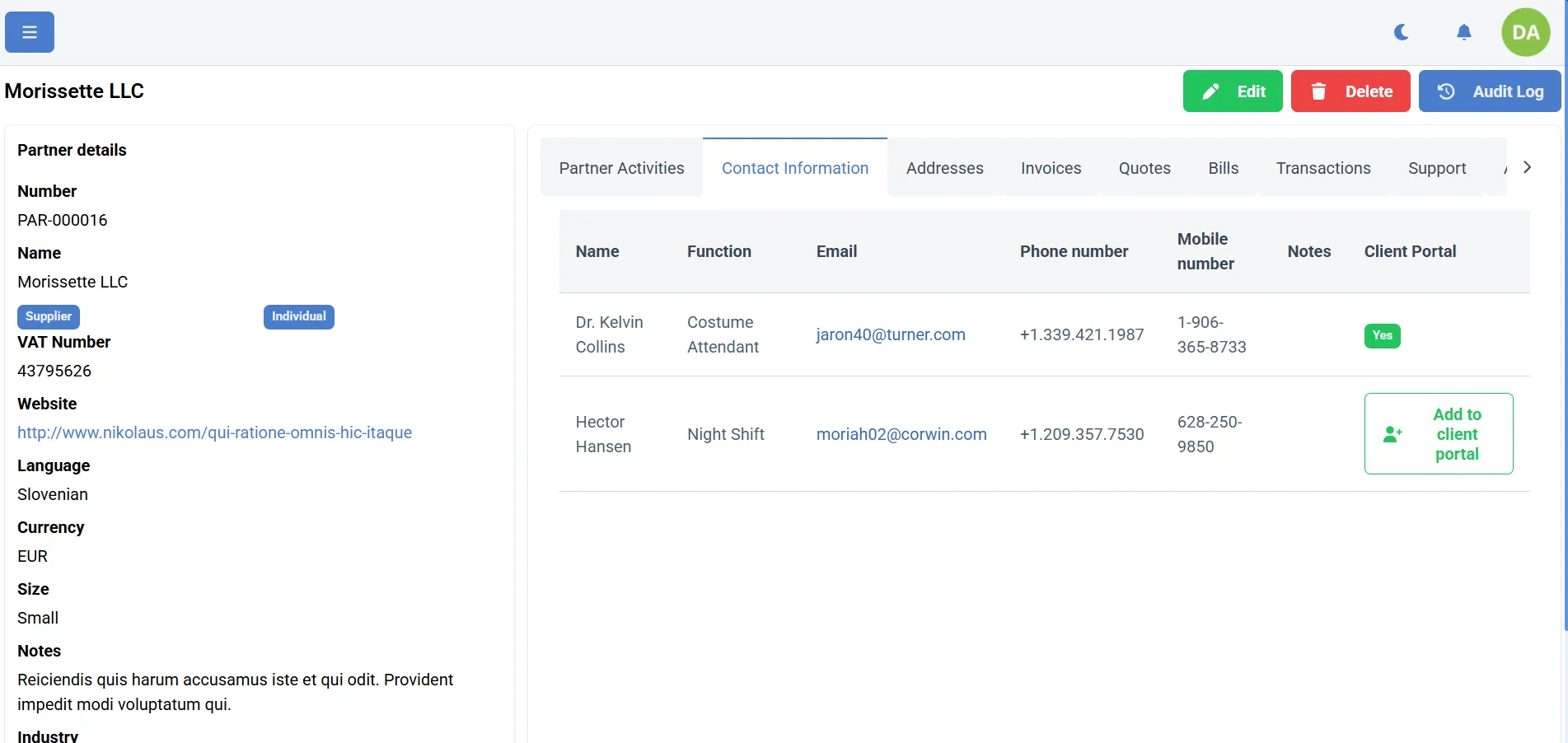This screenshot has width=1568, height=743.
Task: Visit the partner website link
Action: coord(214,432)
